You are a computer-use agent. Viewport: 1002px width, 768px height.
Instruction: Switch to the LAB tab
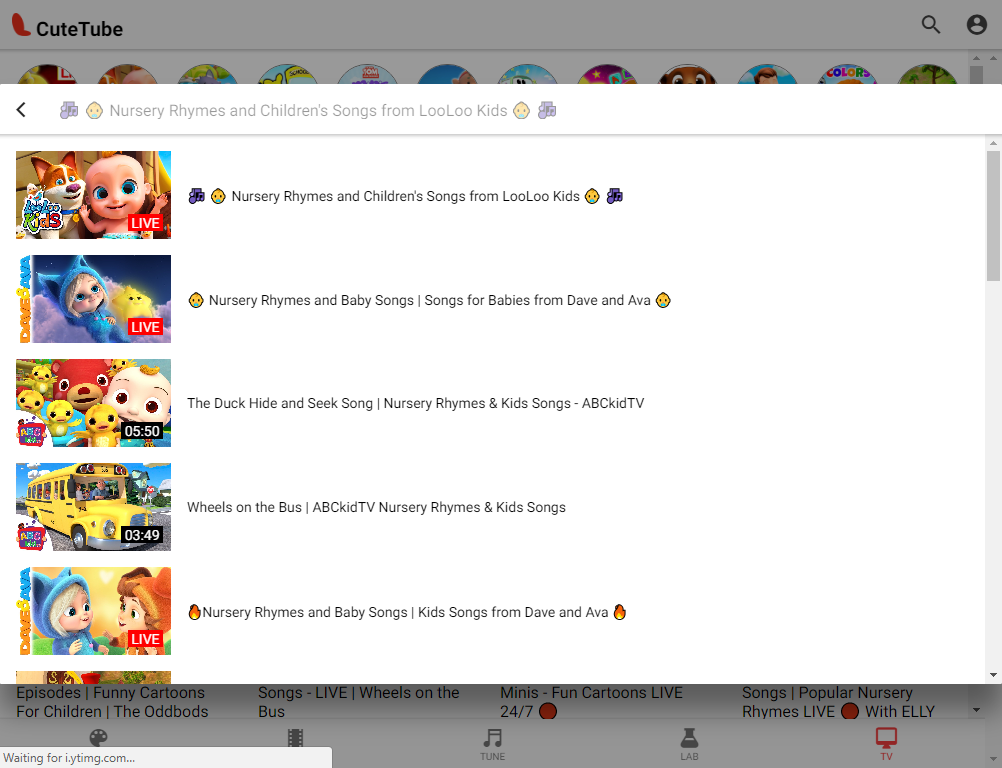pyautogui.click(x=689, y=744)
